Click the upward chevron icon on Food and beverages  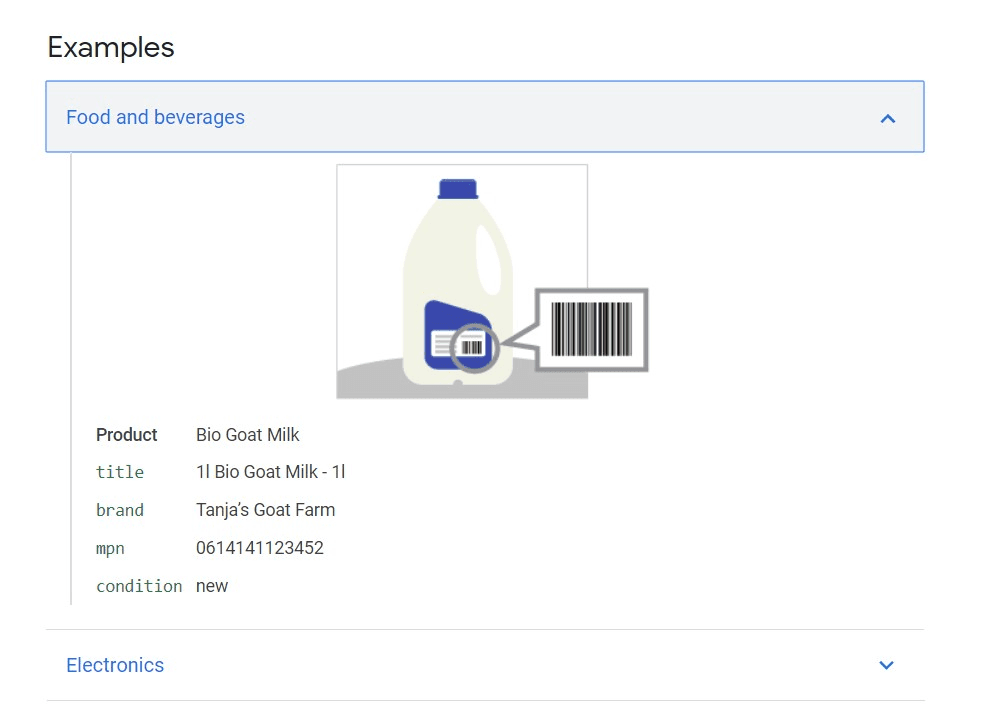coord(888,117)
